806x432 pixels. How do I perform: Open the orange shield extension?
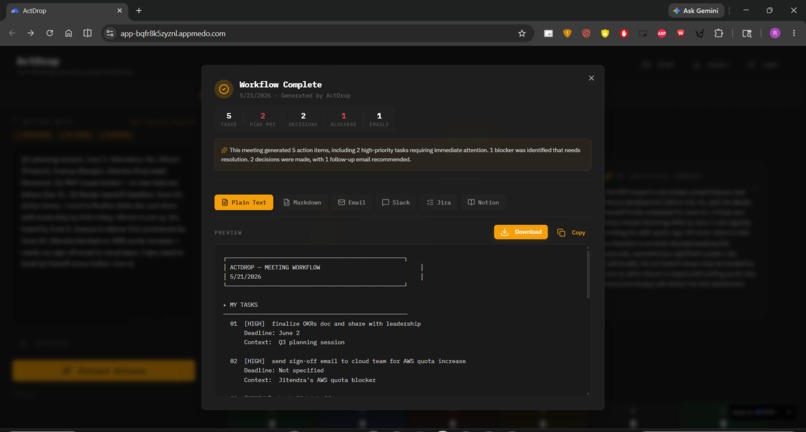(x=567, y=33)
